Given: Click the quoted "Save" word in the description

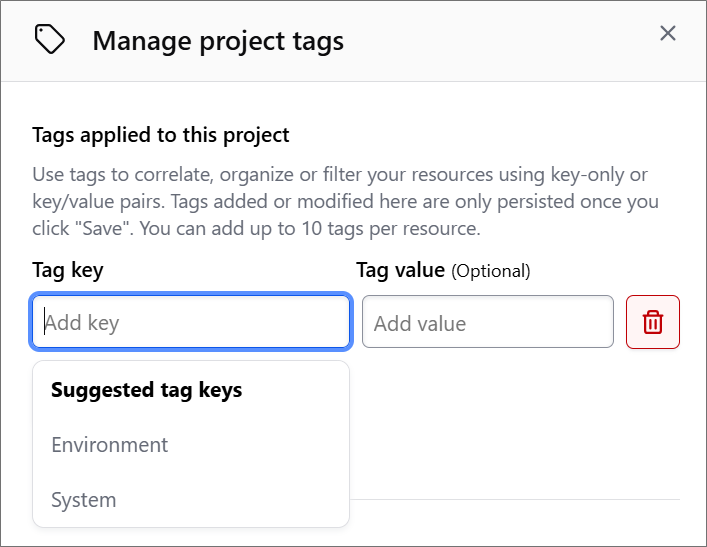Looking at the screenshot, I should [103, 229].
